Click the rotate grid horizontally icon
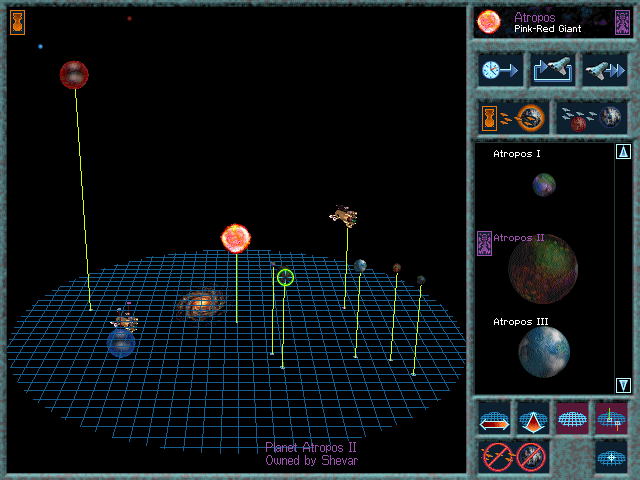Viewport: 640px width, 480px height. tap(494, 418)
